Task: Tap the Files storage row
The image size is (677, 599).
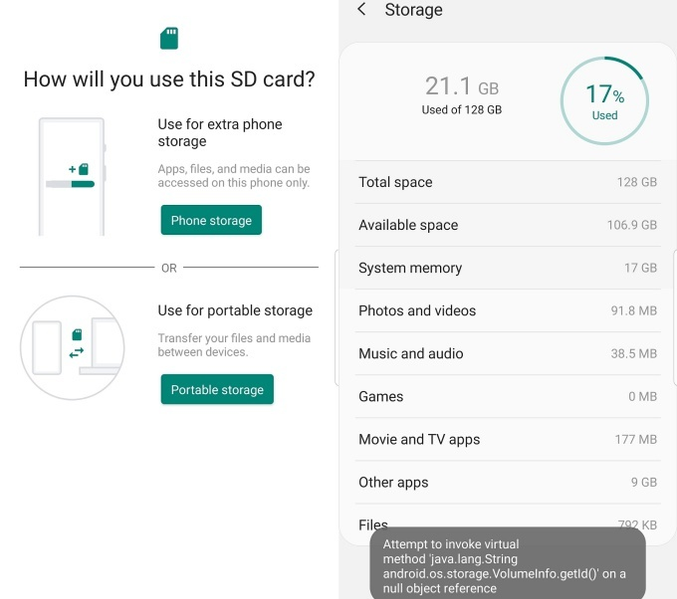Action: 372,522
